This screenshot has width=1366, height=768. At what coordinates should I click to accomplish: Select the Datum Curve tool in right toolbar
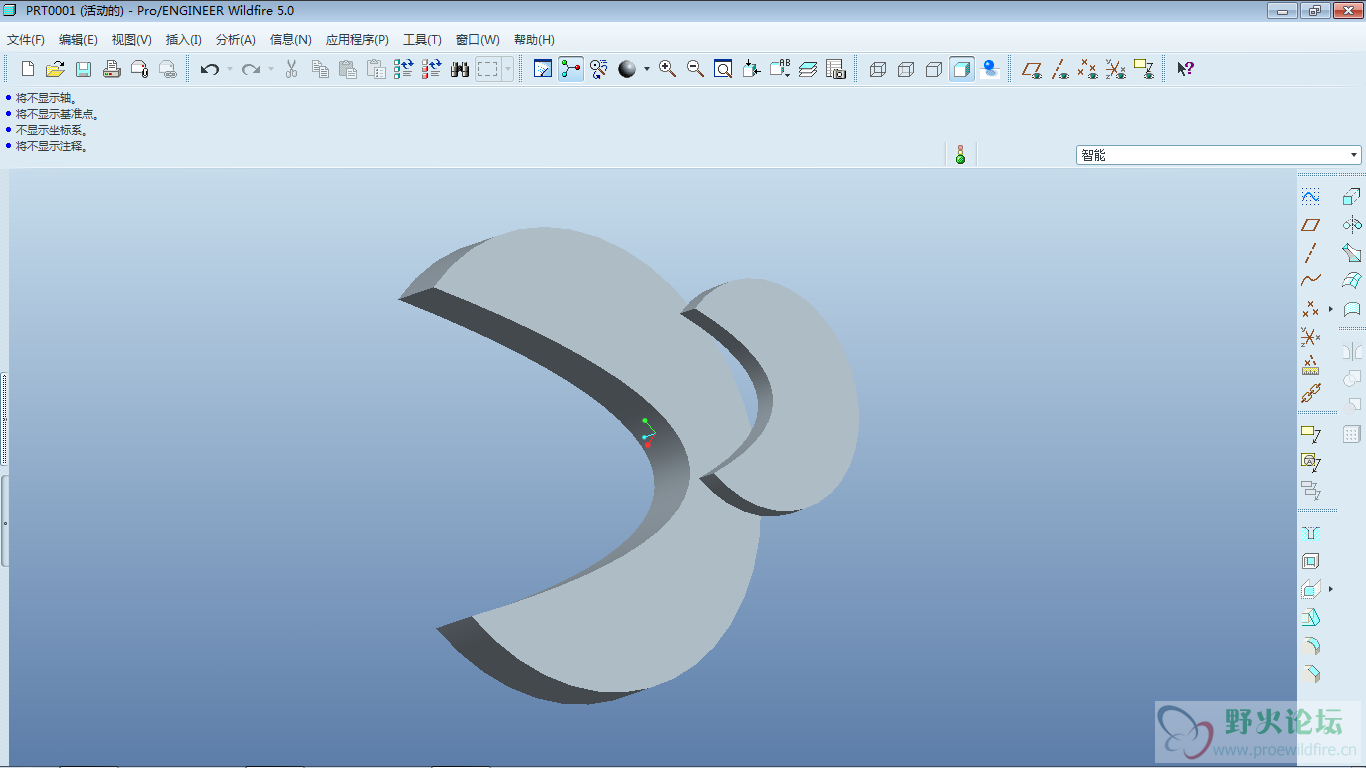(x=1311, y=281)
